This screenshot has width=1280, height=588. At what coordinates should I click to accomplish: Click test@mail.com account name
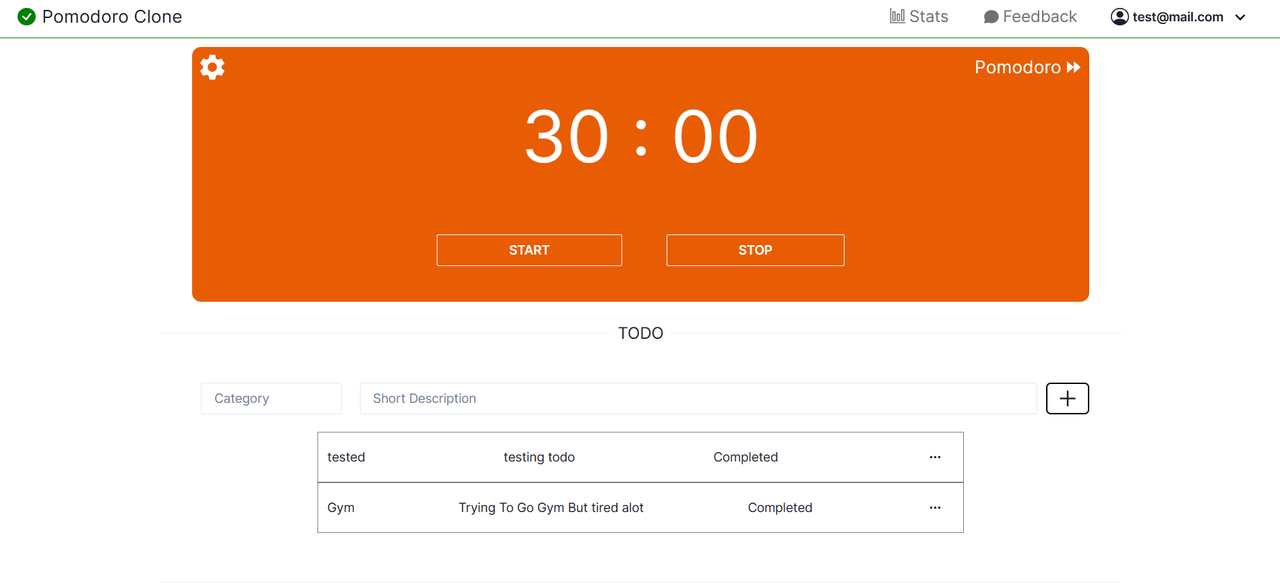tap(1178, 17)
